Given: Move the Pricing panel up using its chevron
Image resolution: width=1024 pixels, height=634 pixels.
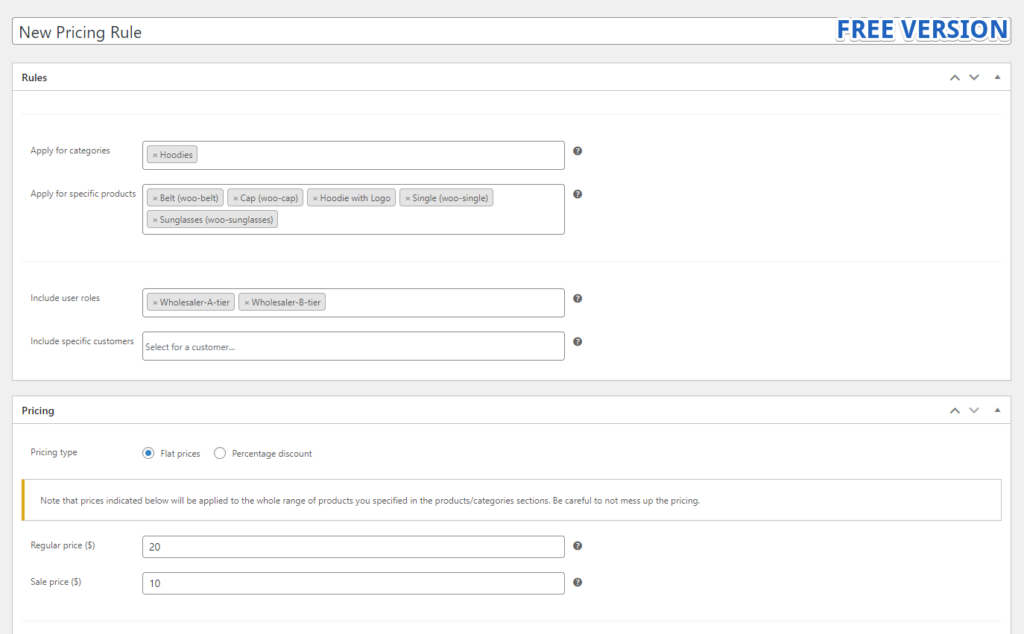Looking at the screenshot, I should click(954, 410).
